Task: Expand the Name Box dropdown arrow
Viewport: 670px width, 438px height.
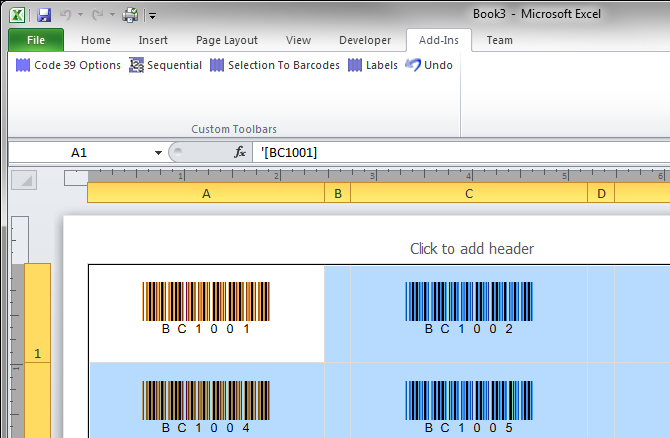Action: click(158, 153)
